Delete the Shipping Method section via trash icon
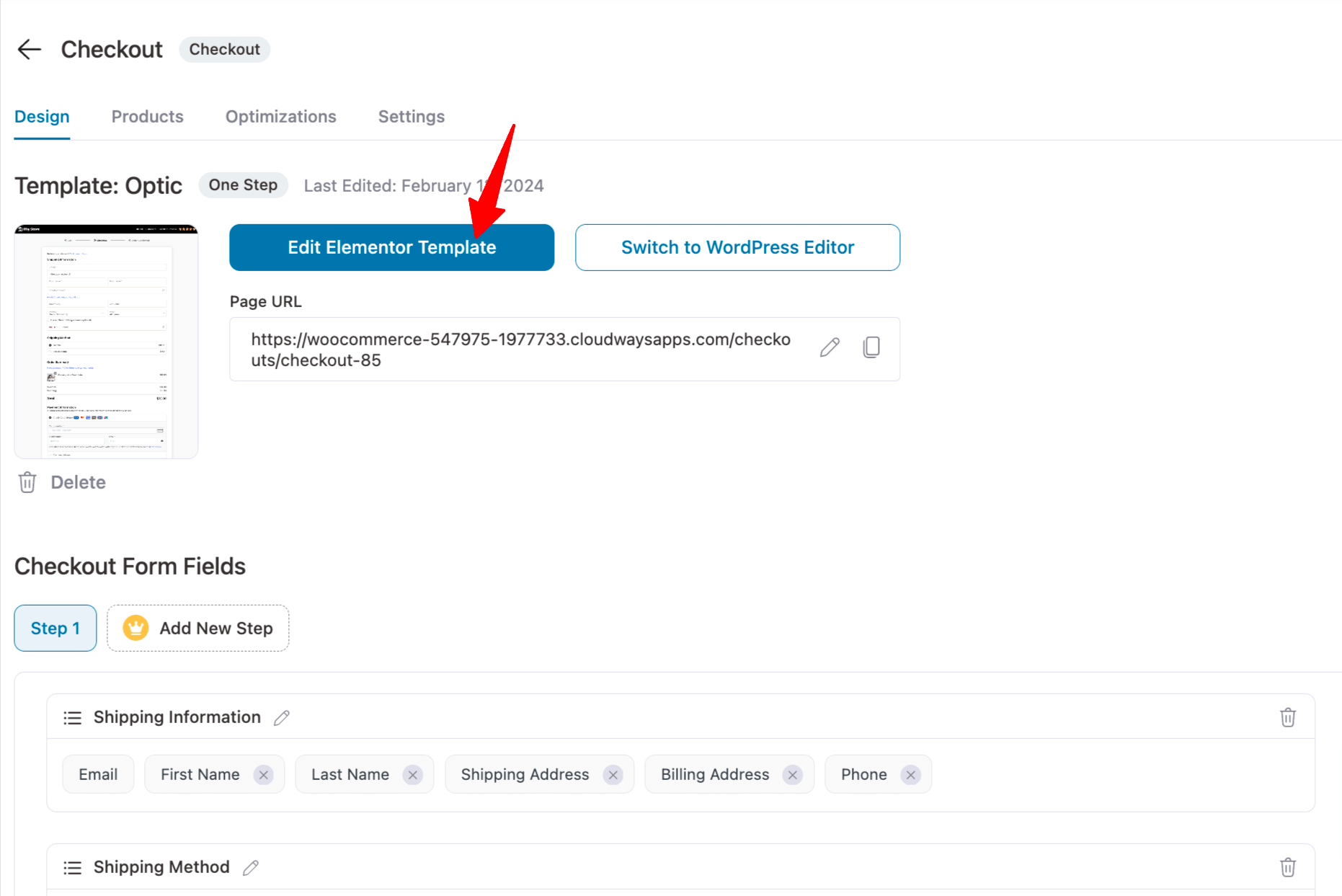The image size is (1342, 896). 1287,868
